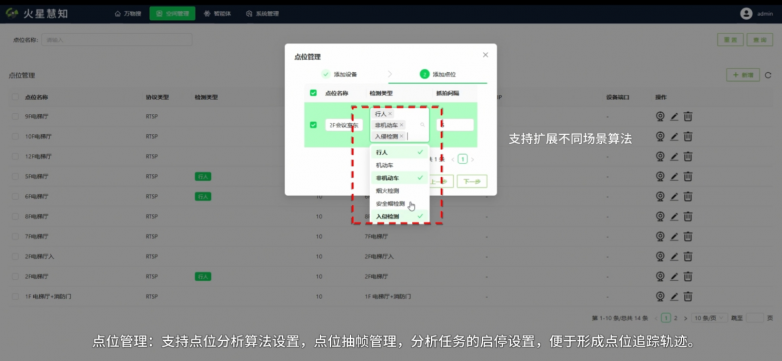Viewport: 782px width, 361px height.
Task: Uncheck the 2F会议室 row checkbox in the dialog
Action: (x=313, y=125)
